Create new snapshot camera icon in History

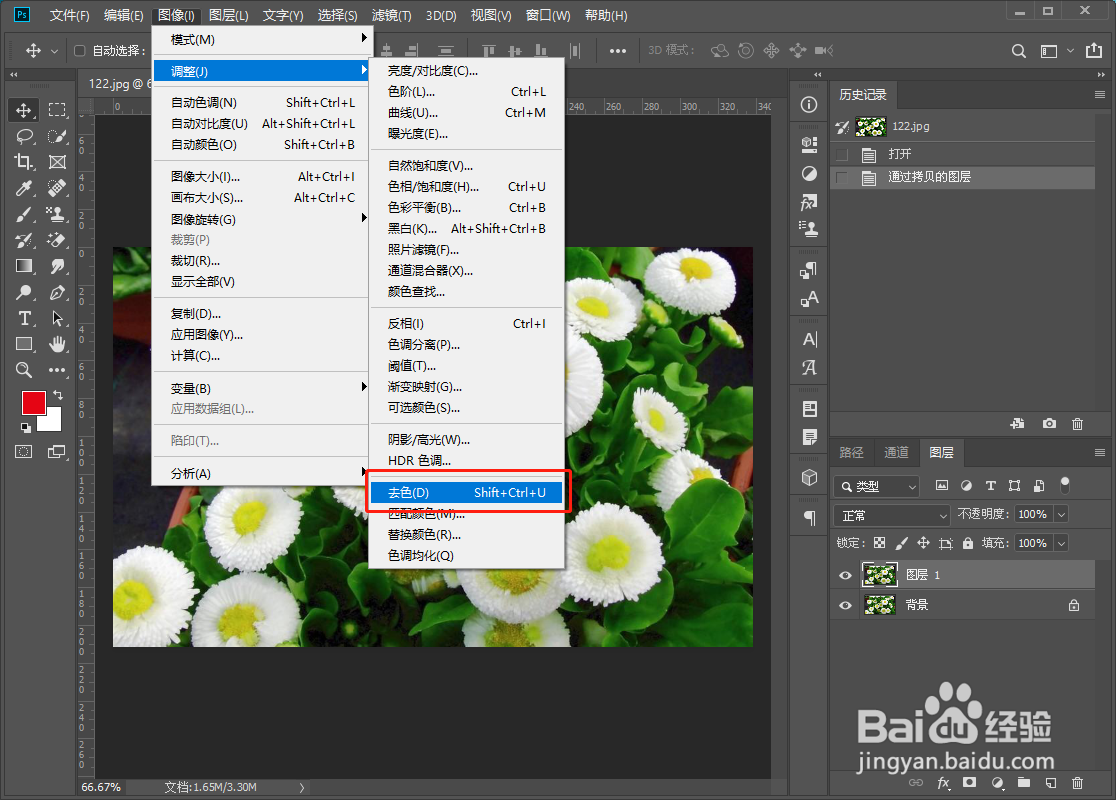pos(1049,423)
